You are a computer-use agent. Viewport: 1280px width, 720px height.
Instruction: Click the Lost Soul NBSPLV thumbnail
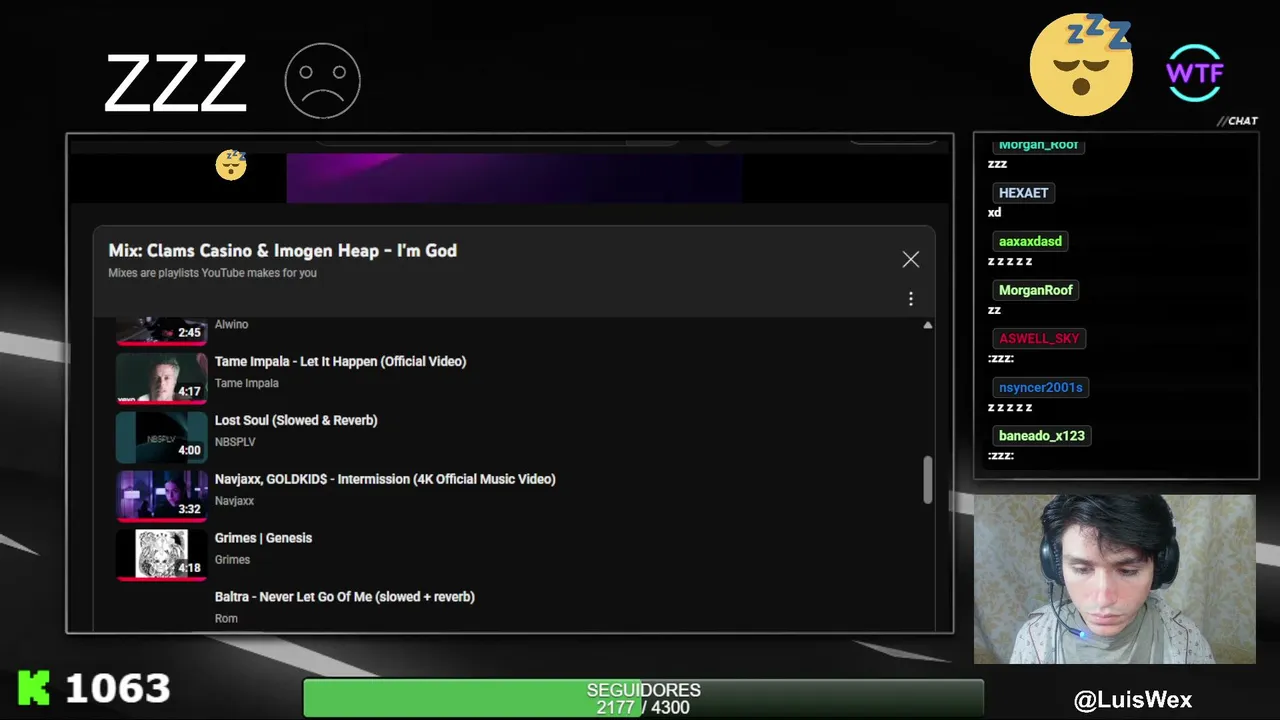pyautogui.click(x=161, y=437)
